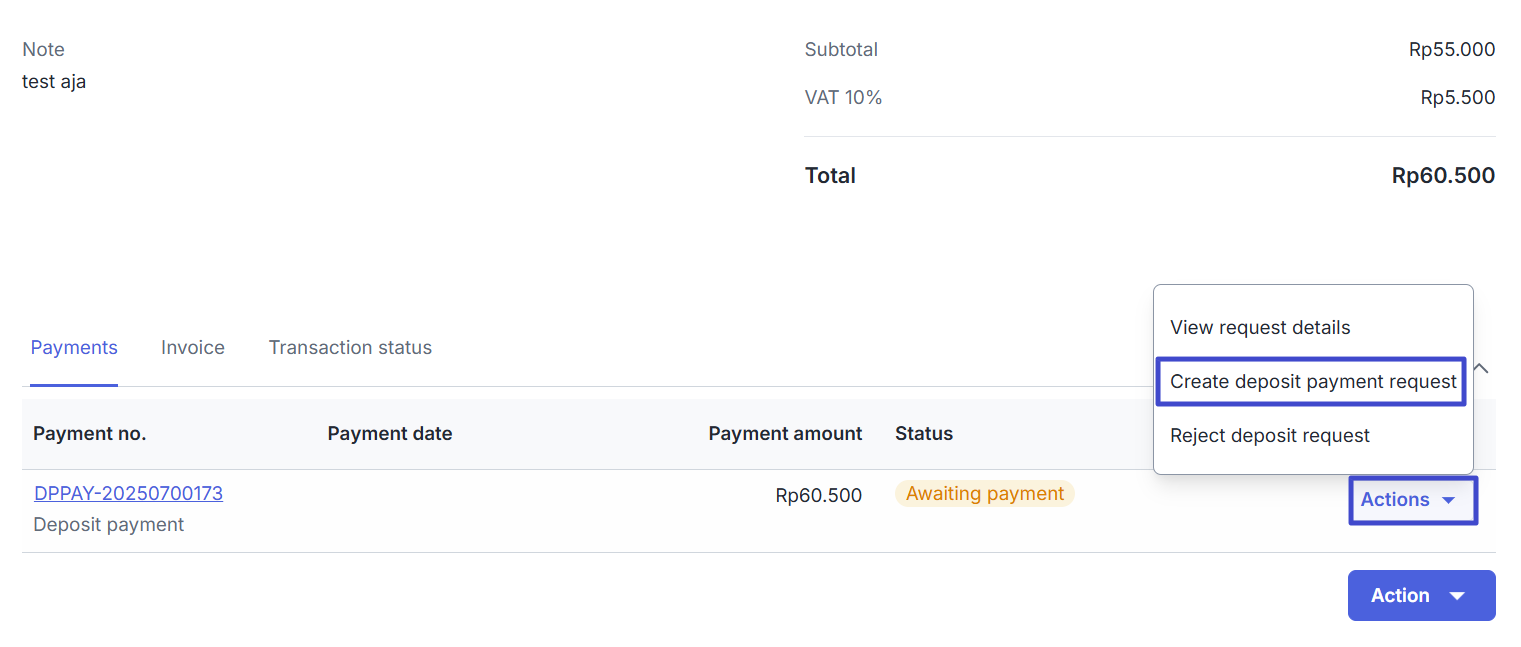Choose Create deposit payment request
The image size is (1521, 647).
coord(1312,382)
